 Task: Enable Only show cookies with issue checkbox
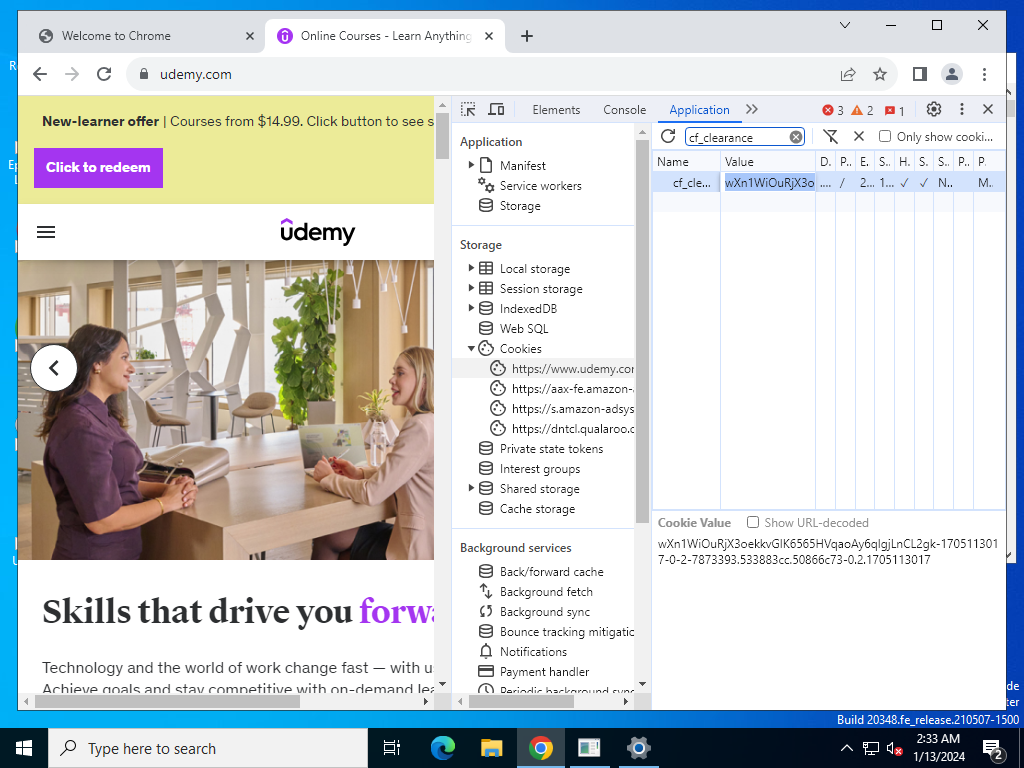[x=885, y=136]
